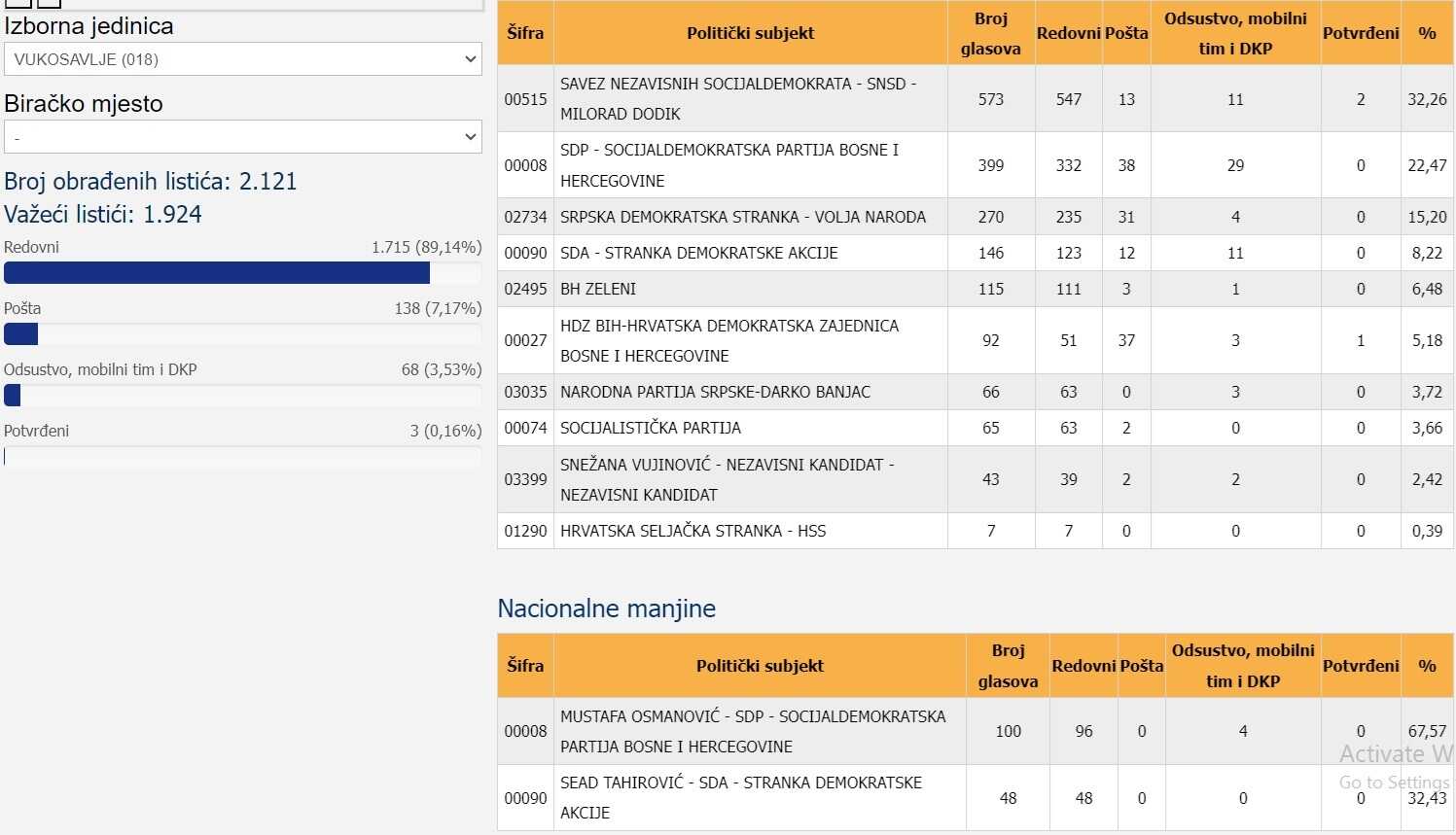Screen dimensions: 1456x835
Task: Click the Odsustvo, mobilni tim progress bar
Action: [13, 396]
